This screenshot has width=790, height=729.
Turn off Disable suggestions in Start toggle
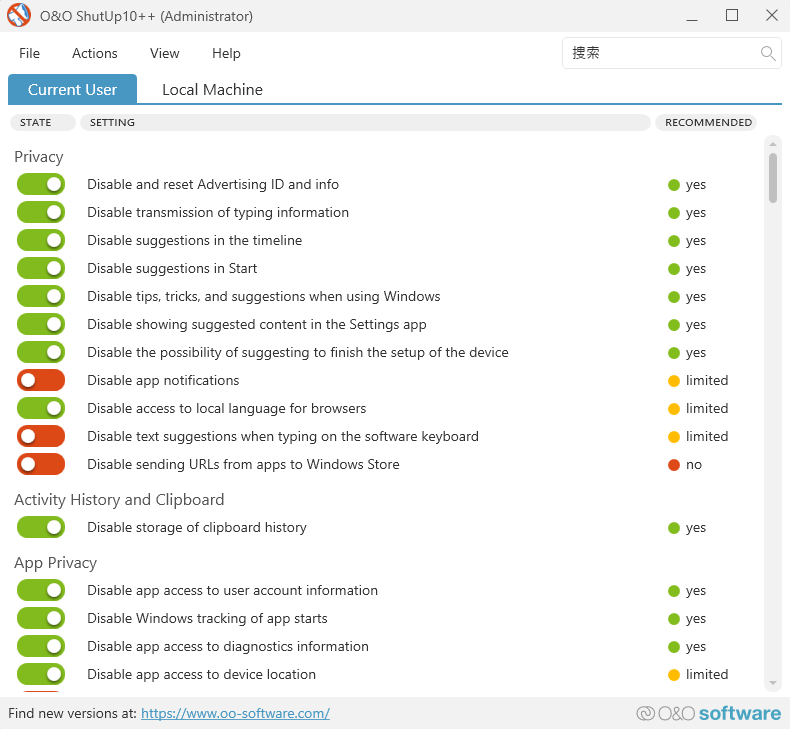pos(41,268)
